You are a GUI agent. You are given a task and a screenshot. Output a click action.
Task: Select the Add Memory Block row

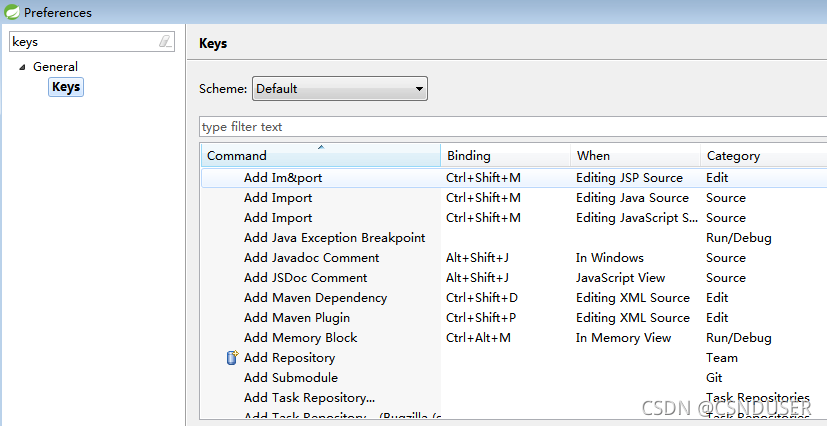514,338
